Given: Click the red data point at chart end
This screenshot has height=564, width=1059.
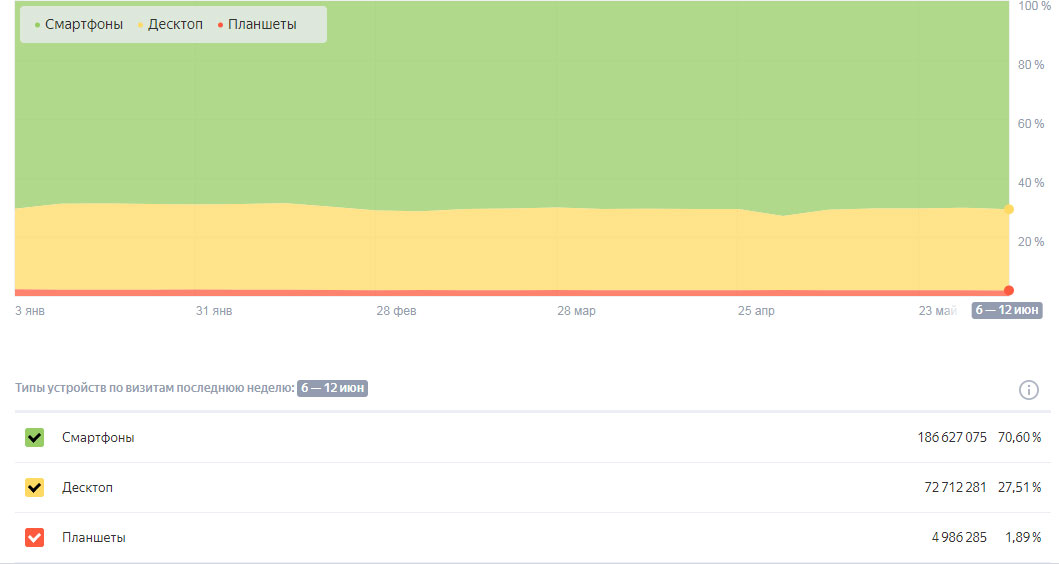Looking at the screenshot, I should point(1008,291).
